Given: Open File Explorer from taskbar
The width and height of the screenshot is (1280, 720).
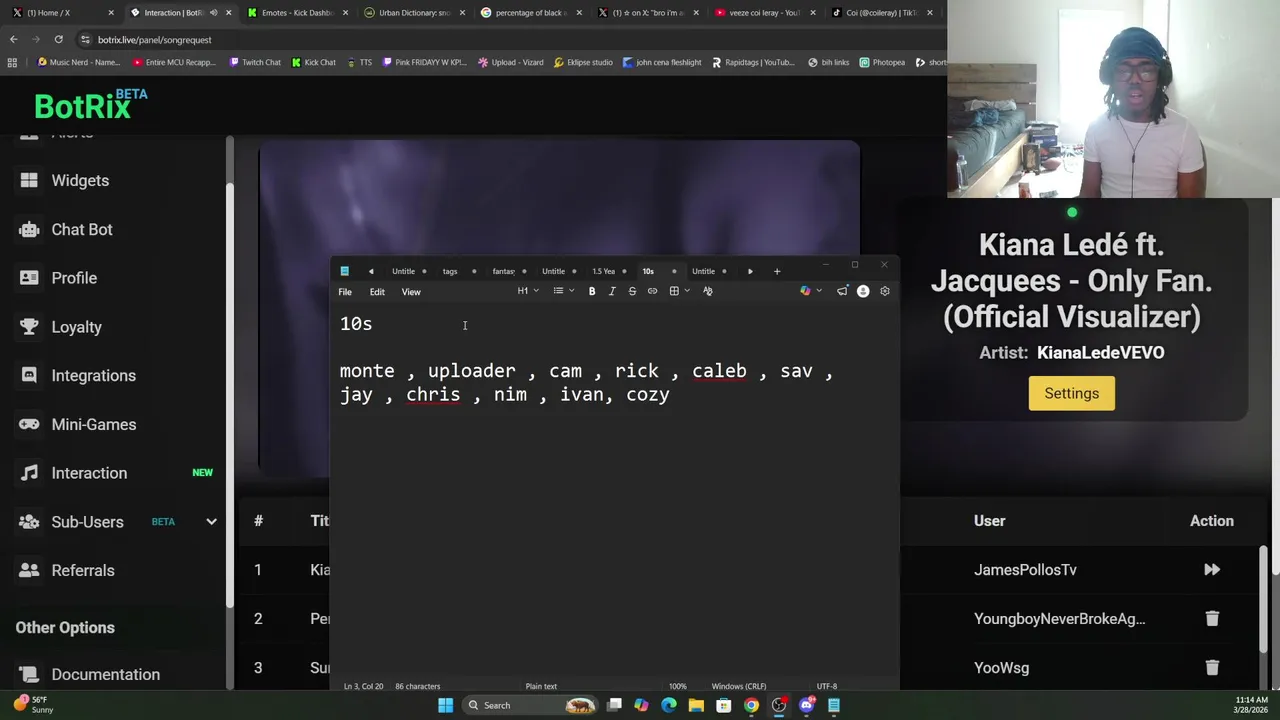Looking at the screenshot, I should (x=696, y=705).
